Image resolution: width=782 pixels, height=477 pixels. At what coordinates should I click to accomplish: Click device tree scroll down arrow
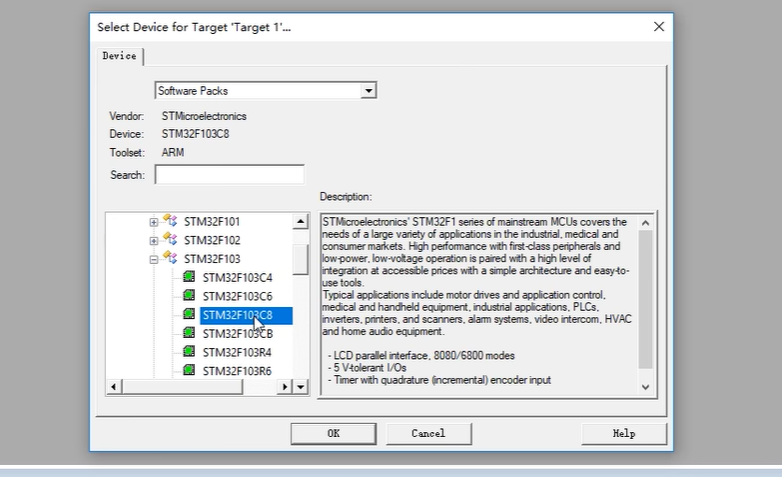click(x=300, y=387)
